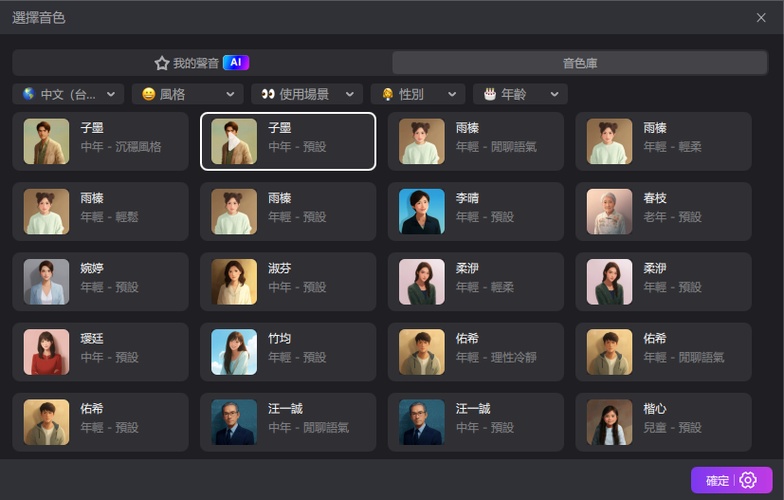
Task: Select 子墨 中年 - 沉穩風格 avatar
Action: (46, 142)
